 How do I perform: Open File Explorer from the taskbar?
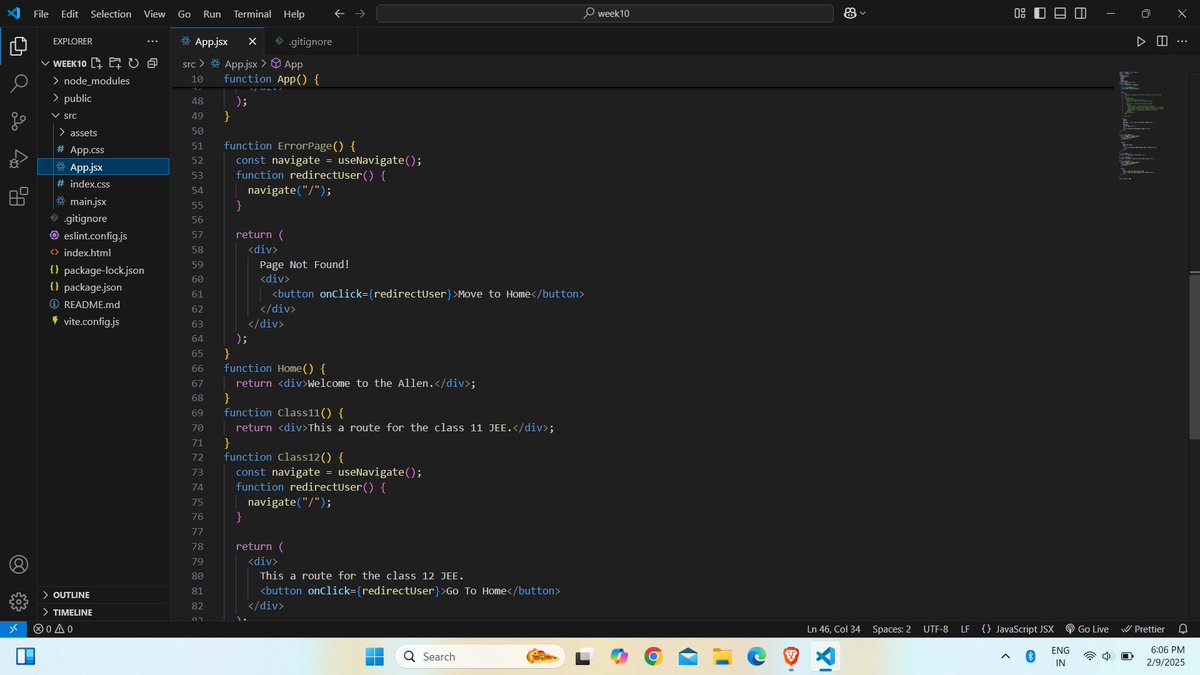722,656
